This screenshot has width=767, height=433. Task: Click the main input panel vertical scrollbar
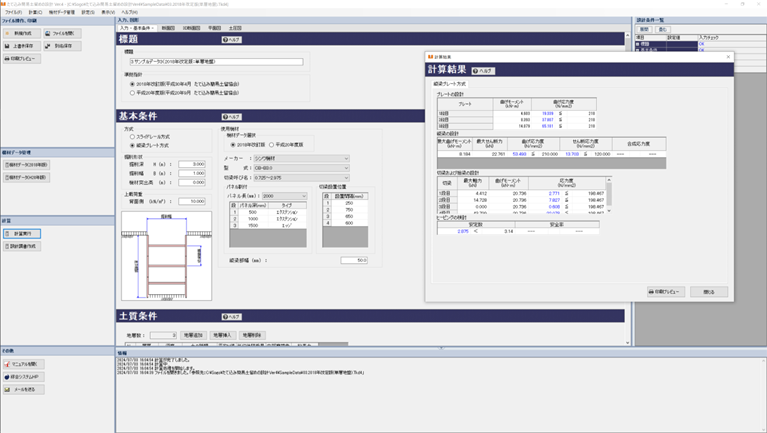click(628, 190)
